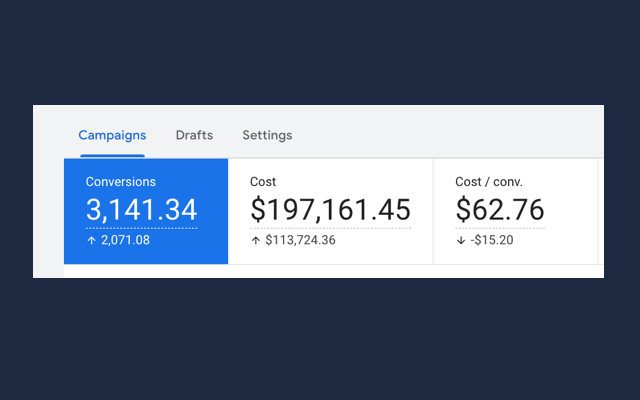640x400 pixels.
Task: Click the 3,141.34 conversions value
Action: coord(142,210)
